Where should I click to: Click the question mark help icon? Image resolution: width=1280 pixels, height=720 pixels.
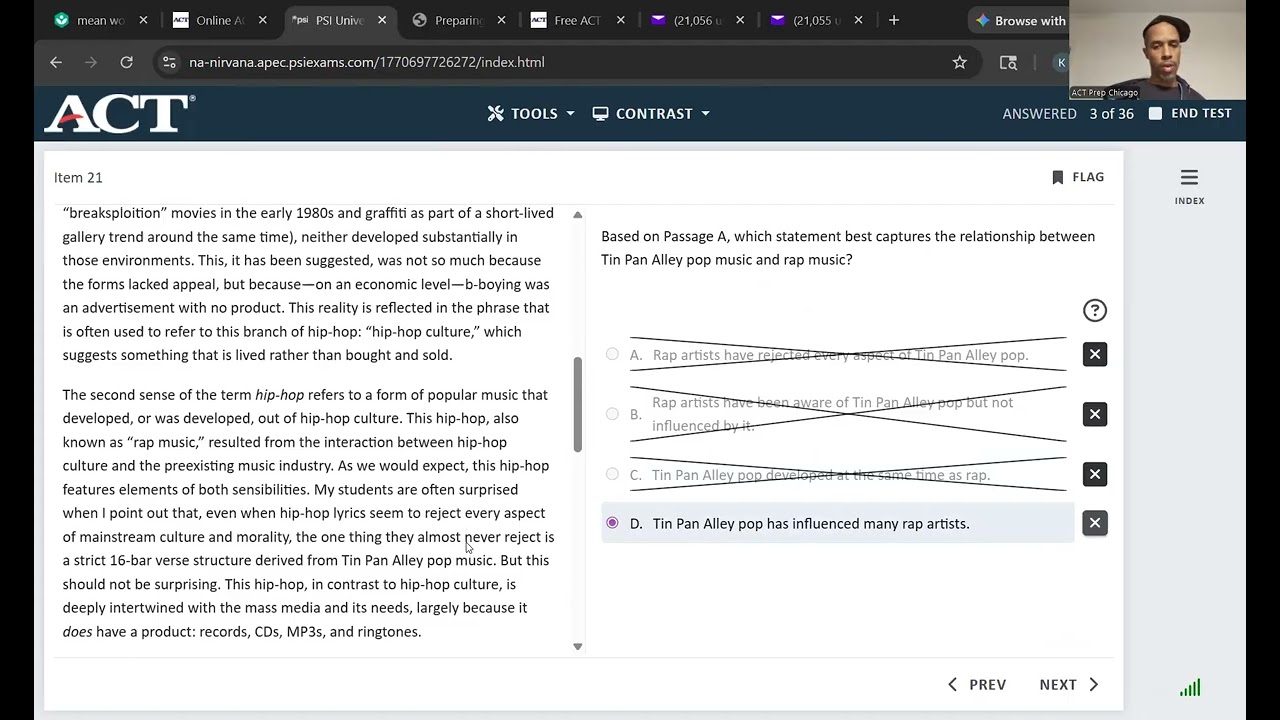pyautogui.click(x=1095, y=310)
